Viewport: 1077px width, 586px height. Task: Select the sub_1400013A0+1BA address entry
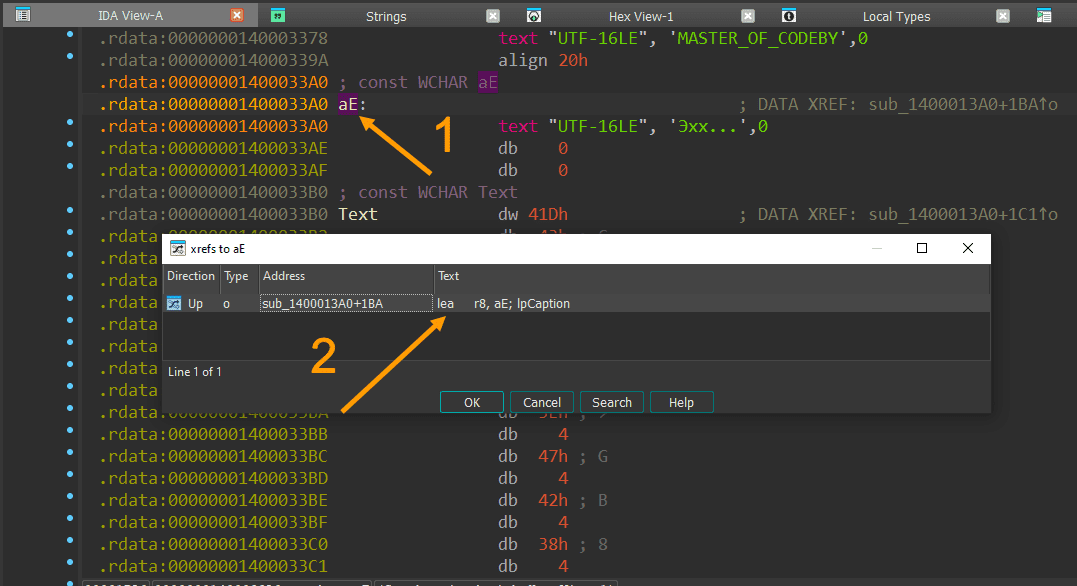[x=322, y=303]
